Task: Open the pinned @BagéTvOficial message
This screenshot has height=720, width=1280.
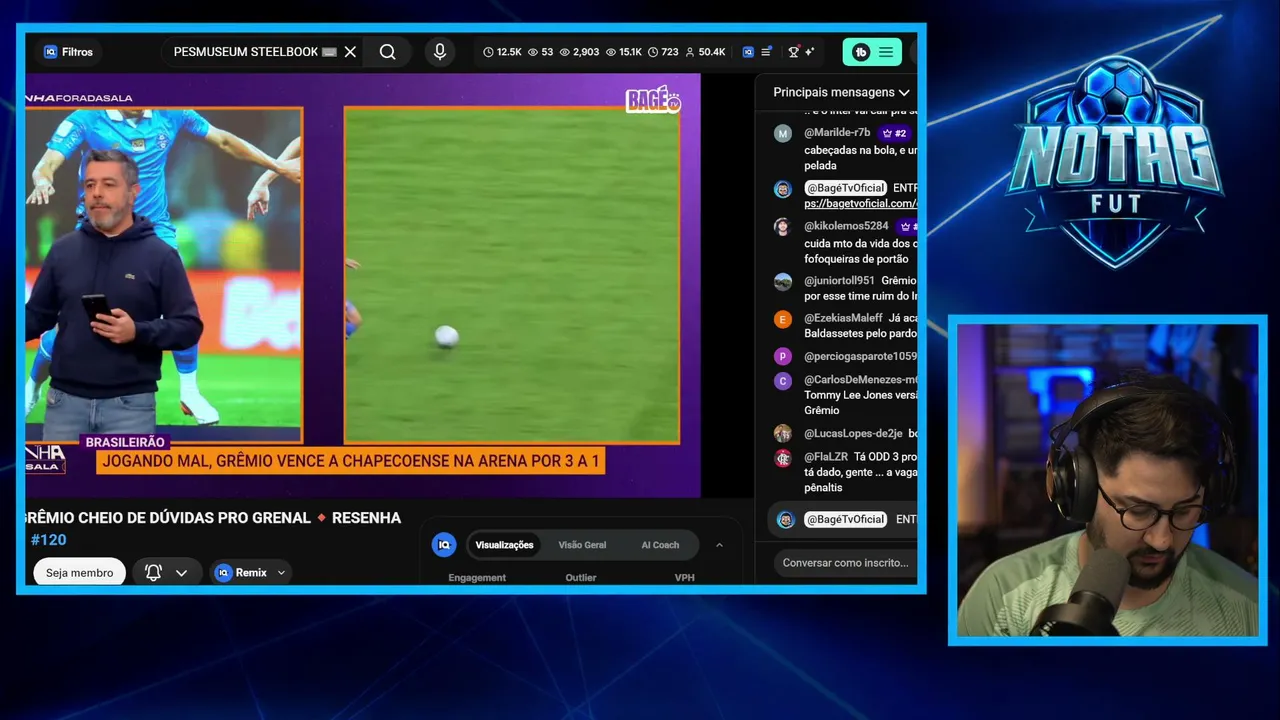Action: point(842,520)
